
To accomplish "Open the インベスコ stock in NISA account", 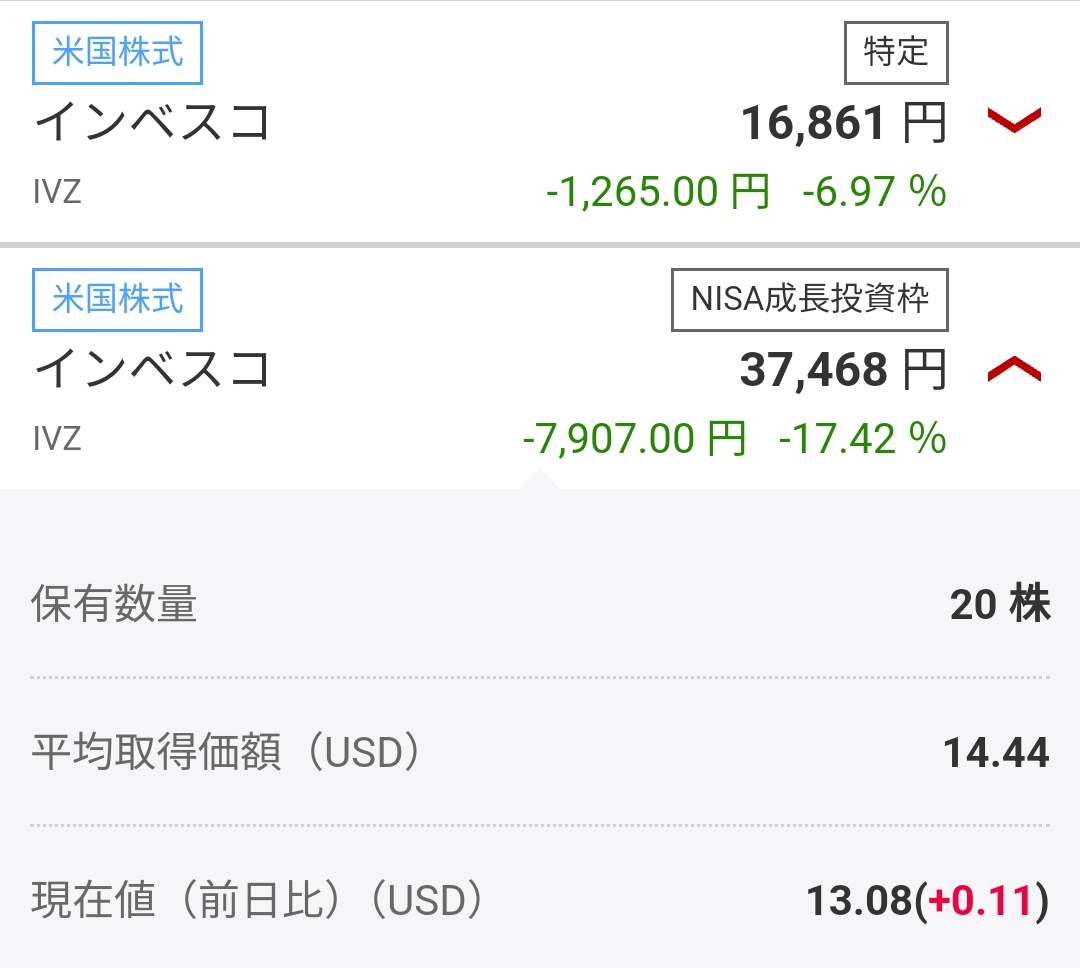I will [x=152, y=369].
